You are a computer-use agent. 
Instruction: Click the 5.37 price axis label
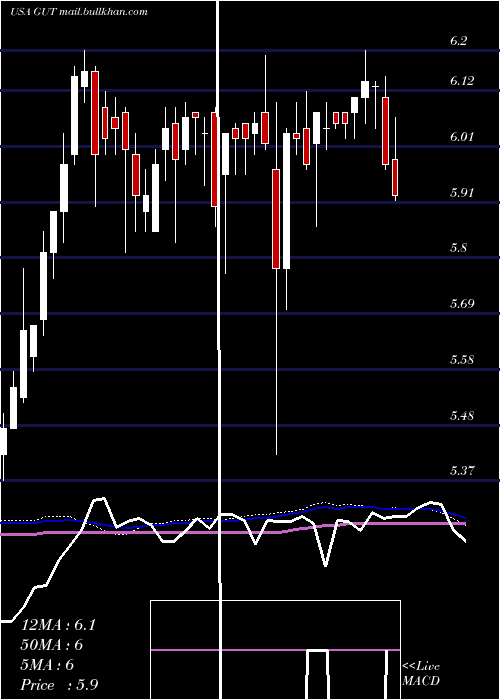click(462, 471)
